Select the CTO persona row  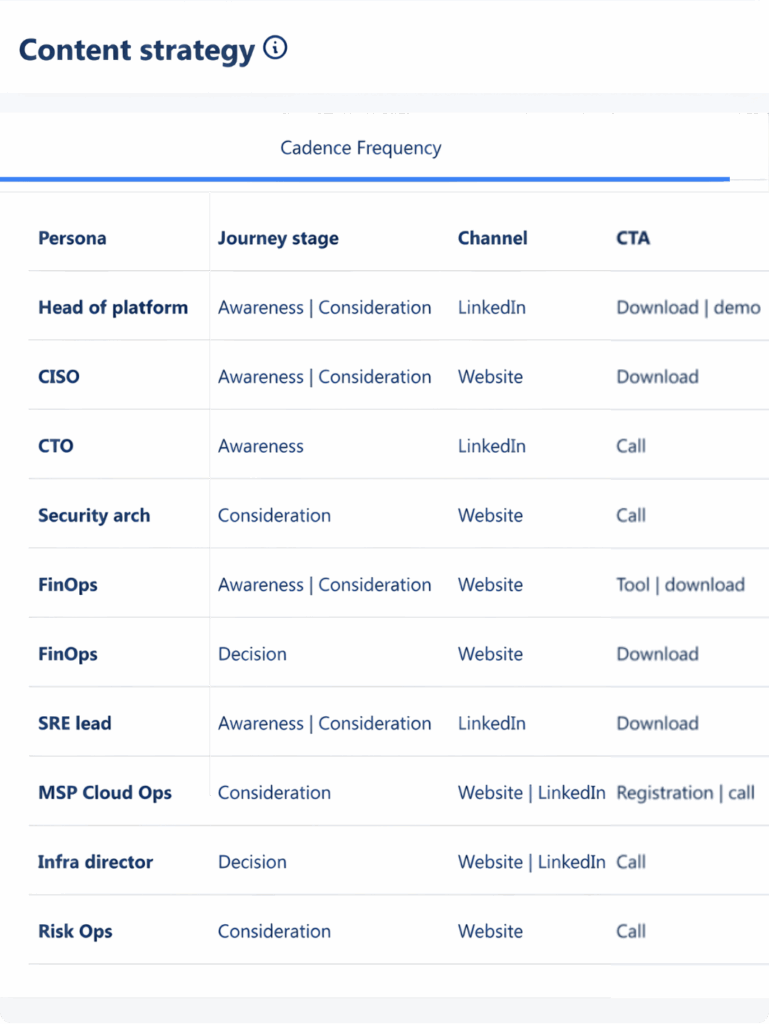56,446
